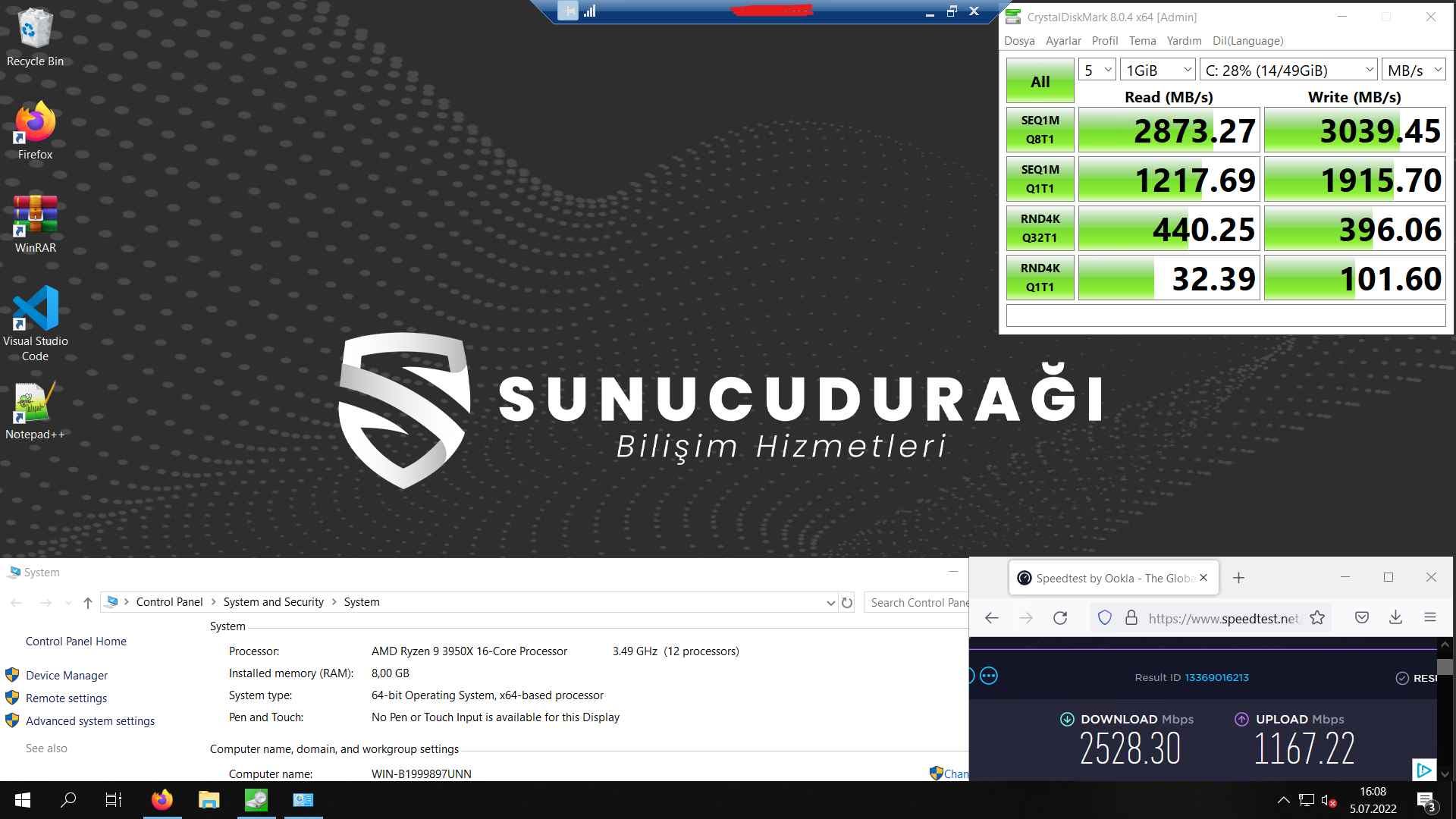Open the Tema menu

(1142, 41)
